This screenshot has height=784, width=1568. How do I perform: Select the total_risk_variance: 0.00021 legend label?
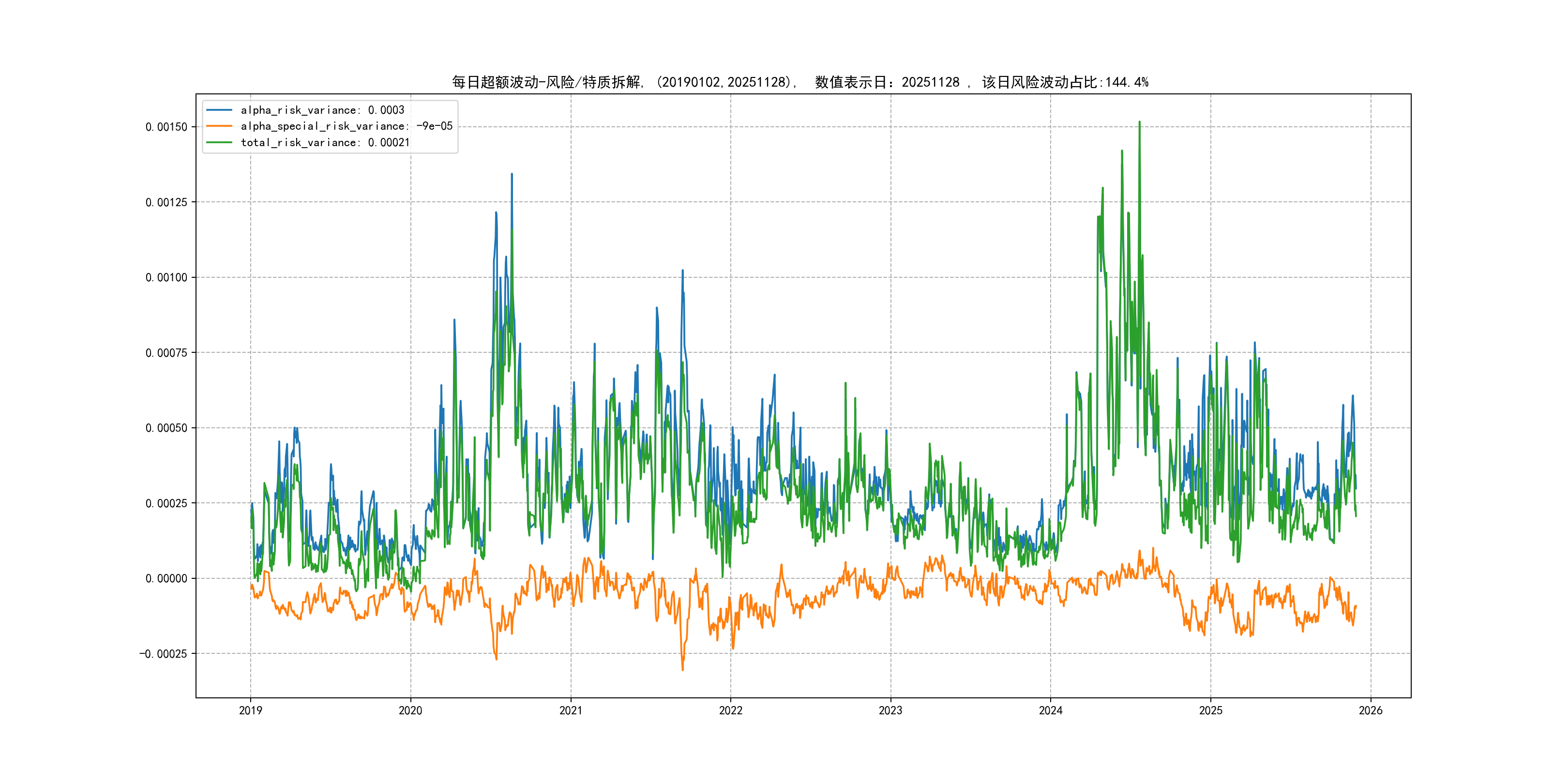(x=325, y=142)
